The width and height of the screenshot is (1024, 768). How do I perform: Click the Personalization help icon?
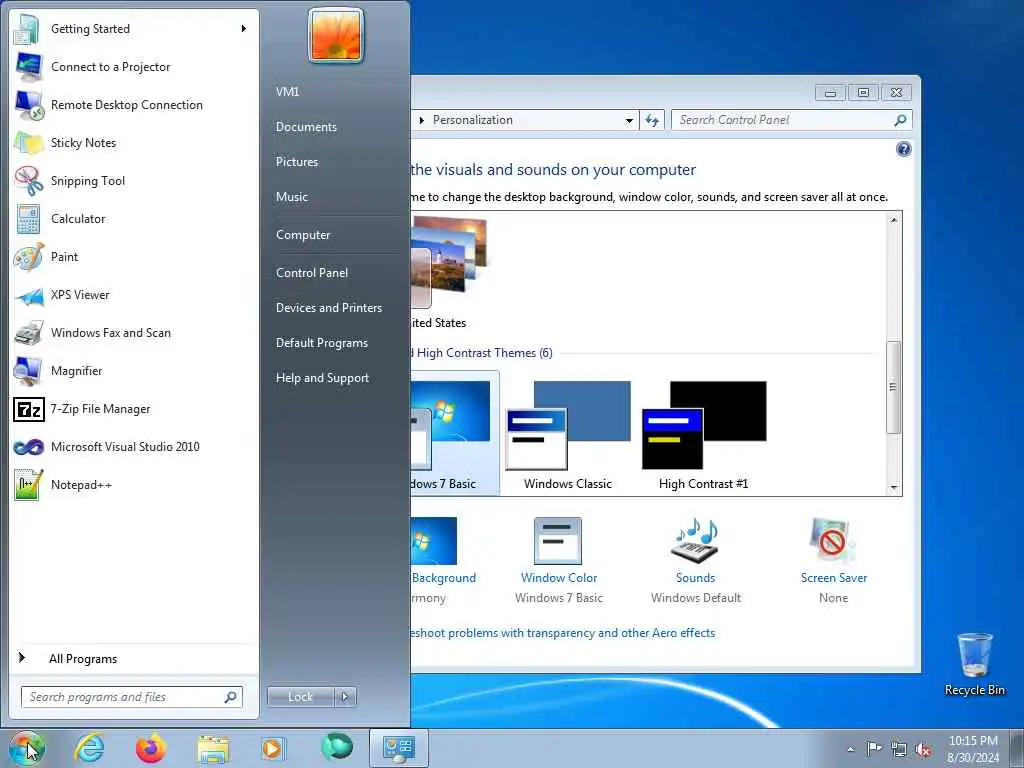(x=903, y=150)
